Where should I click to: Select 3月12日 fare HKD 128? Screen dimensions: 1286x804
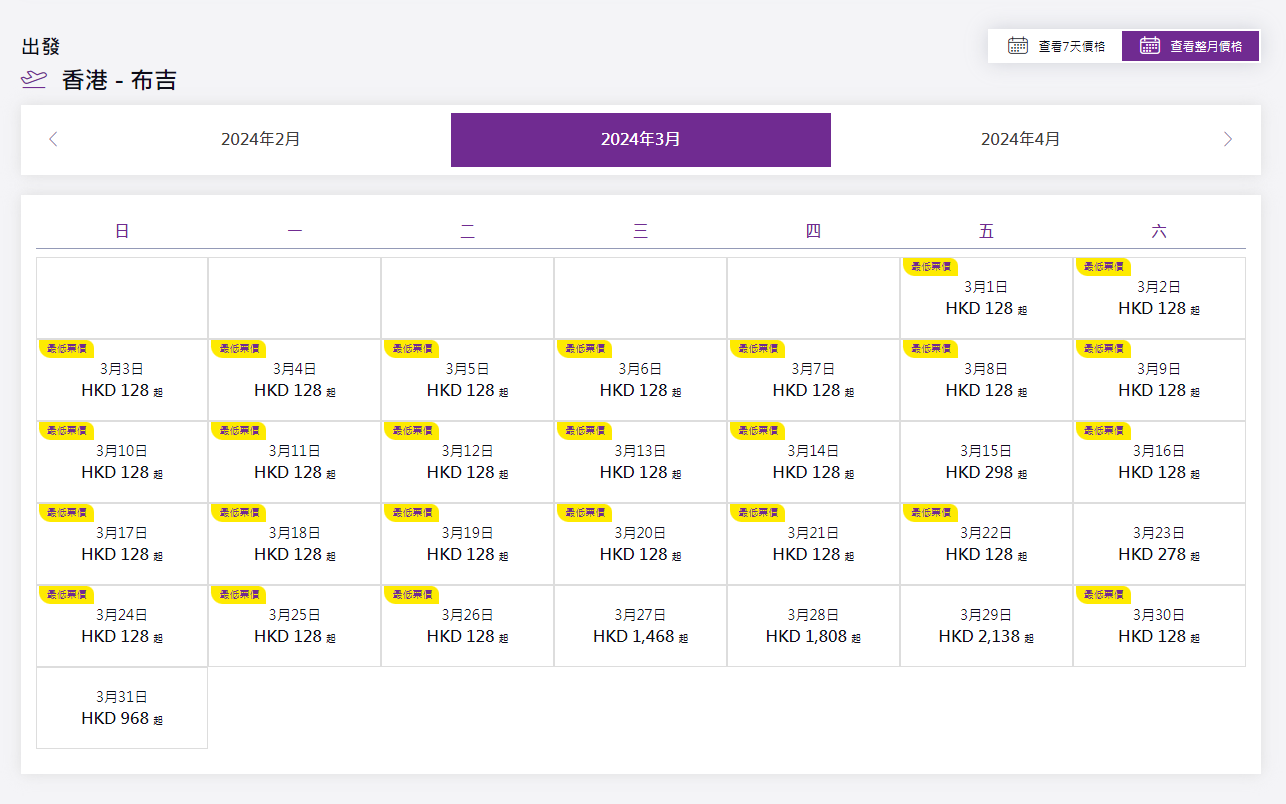tap(467, 463)
